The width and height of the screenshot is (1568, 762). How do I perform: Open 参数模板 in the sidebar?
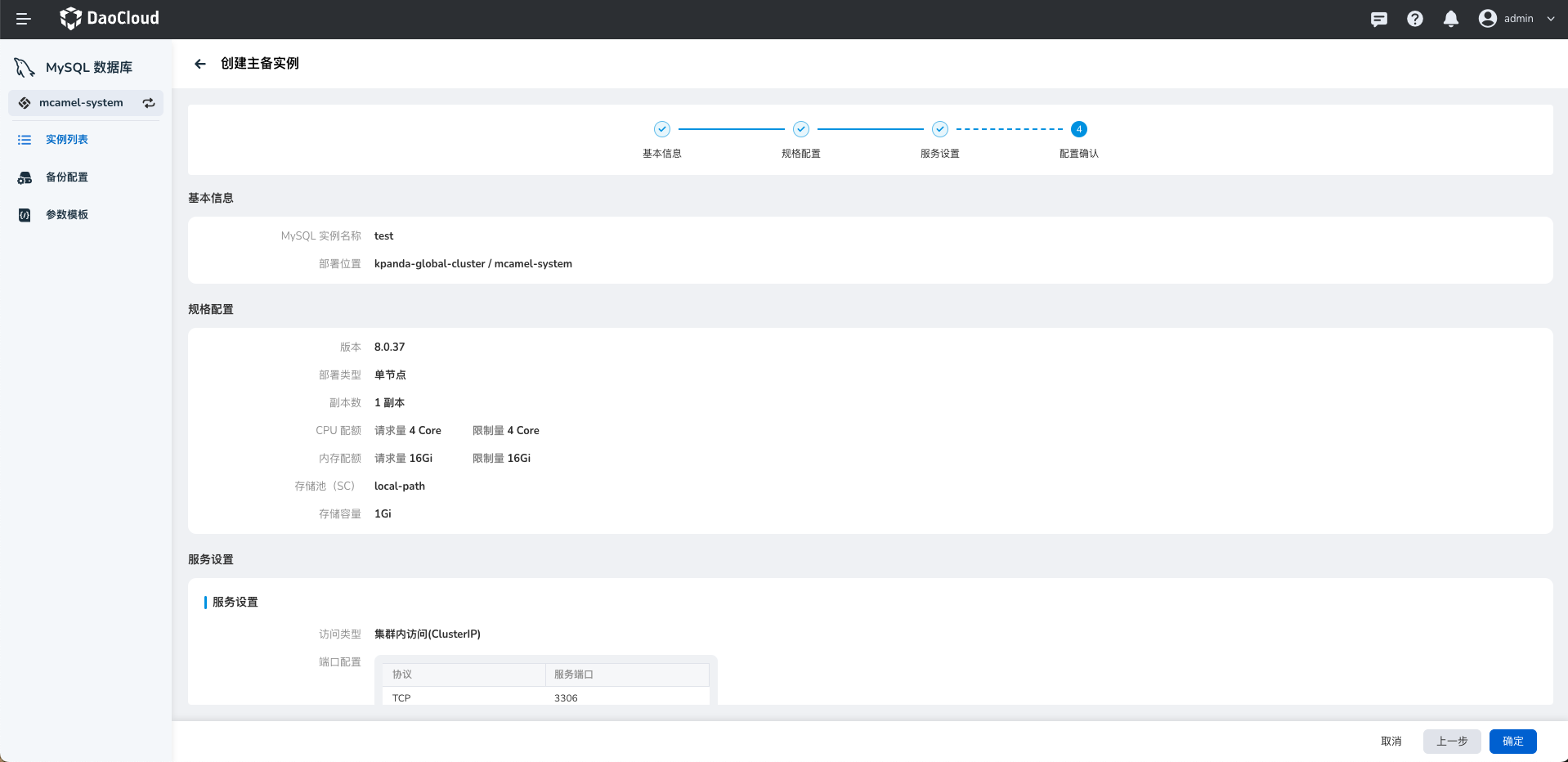pyautogui.click(x=67, y=215)
